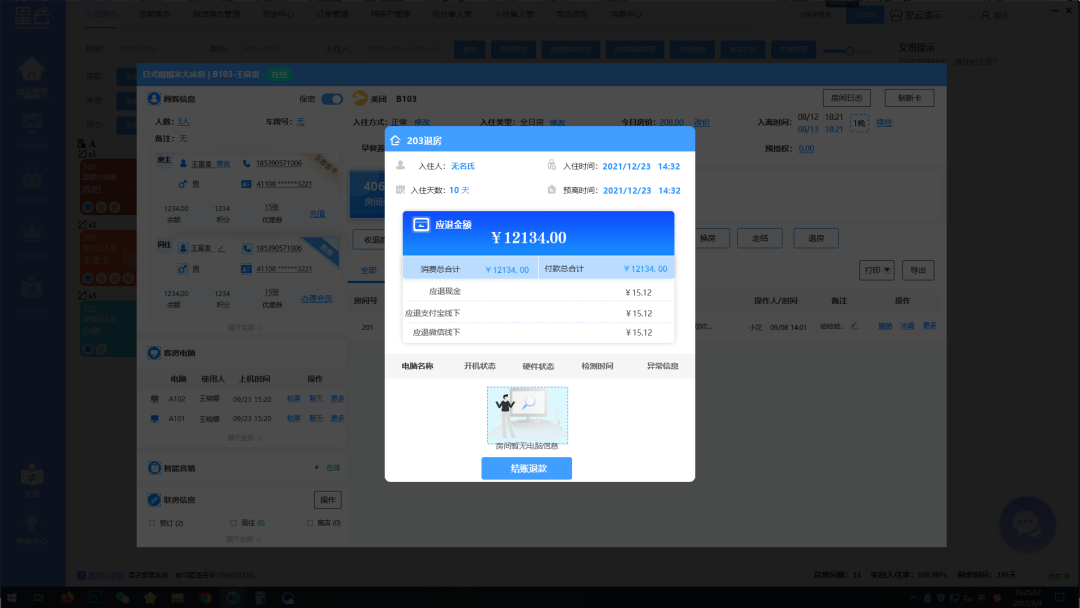Click the crown icon in left sidebar
Viewport: 1080px width, 608px height.
(32, 233)
